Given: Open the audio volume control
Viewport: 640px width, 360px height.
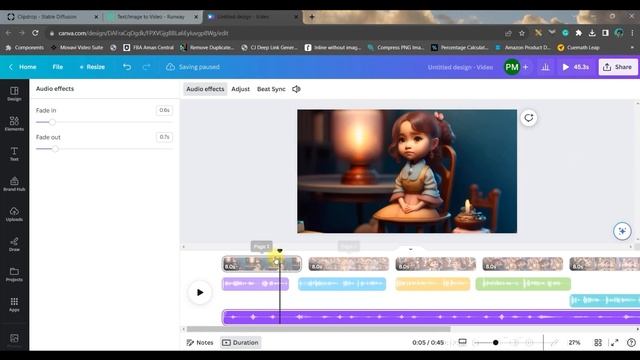Looking at the screenshot, I should (296, 89).
